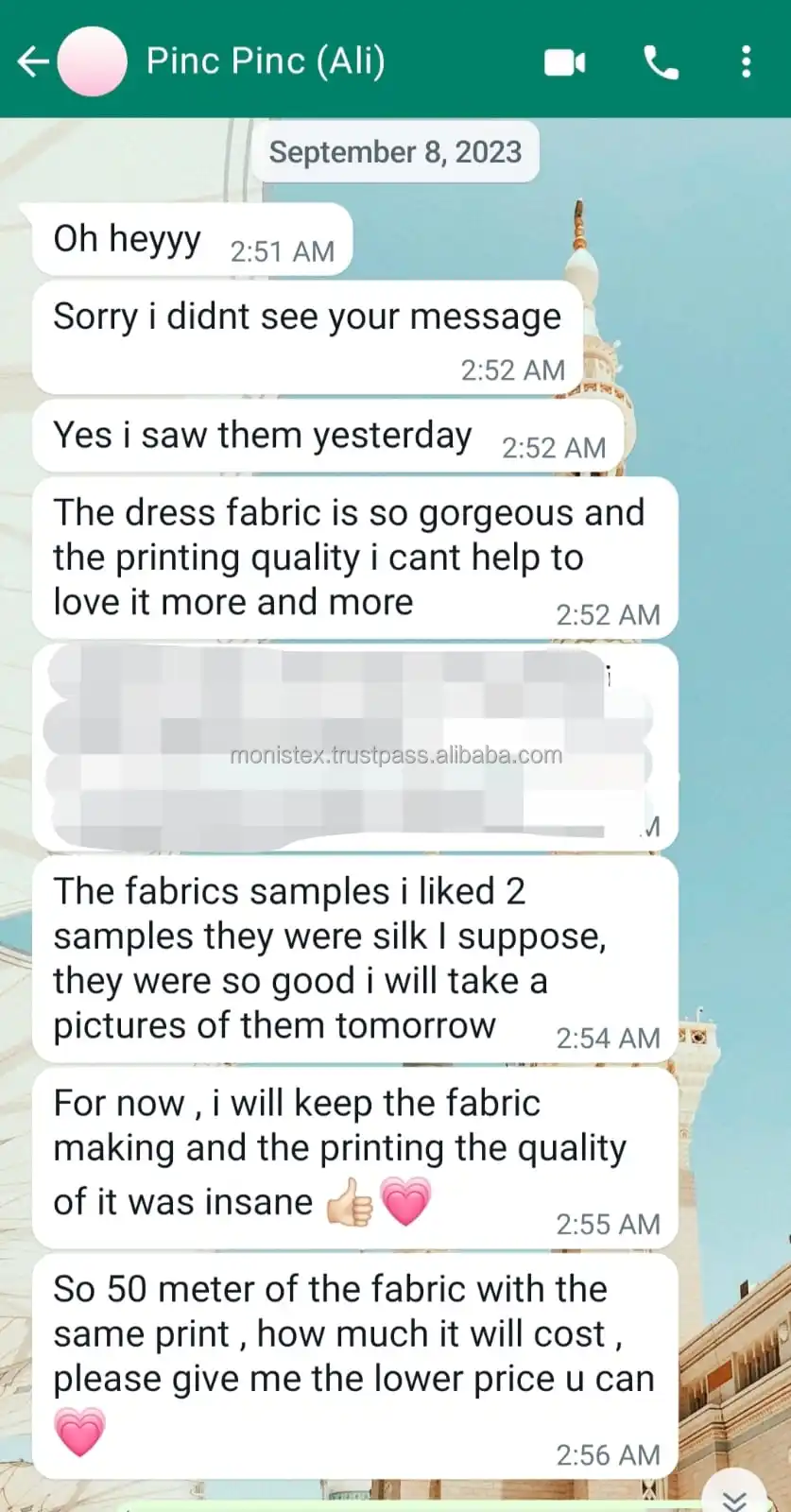Tap the 2:56 AM timestamp on the last message

tap(608, 1455)
